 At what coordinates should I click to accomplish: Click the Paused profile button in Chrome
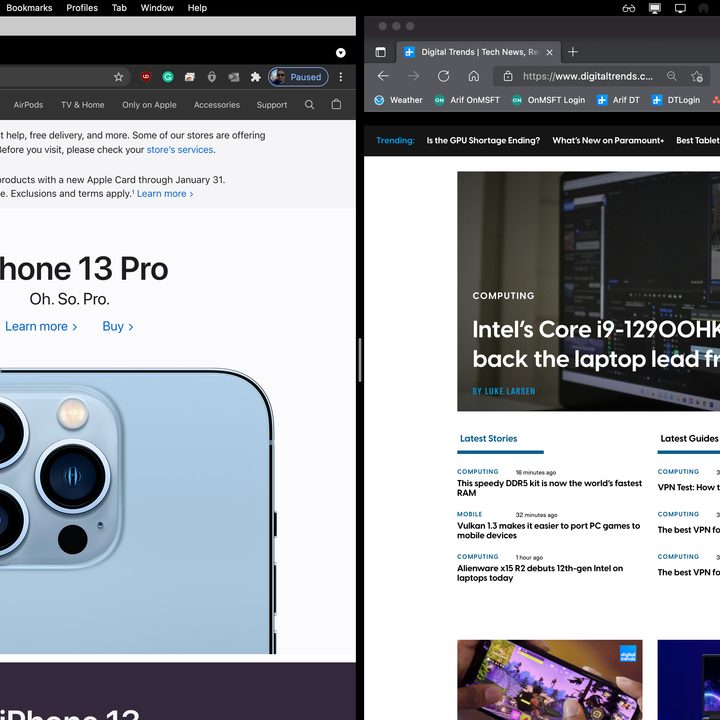click(298, 77)
